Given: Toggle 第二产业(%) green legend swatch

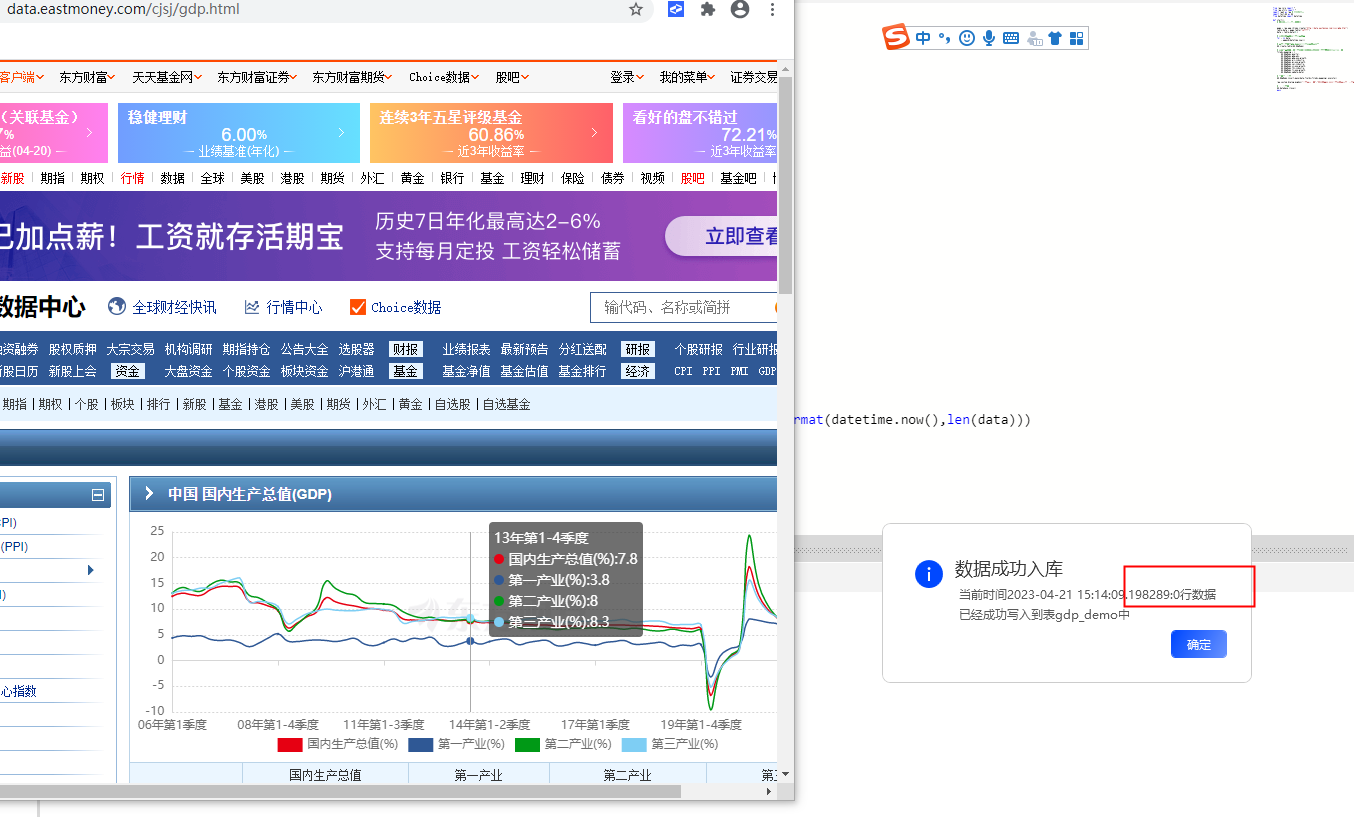Looking at the screenshot, I should 528,744.
